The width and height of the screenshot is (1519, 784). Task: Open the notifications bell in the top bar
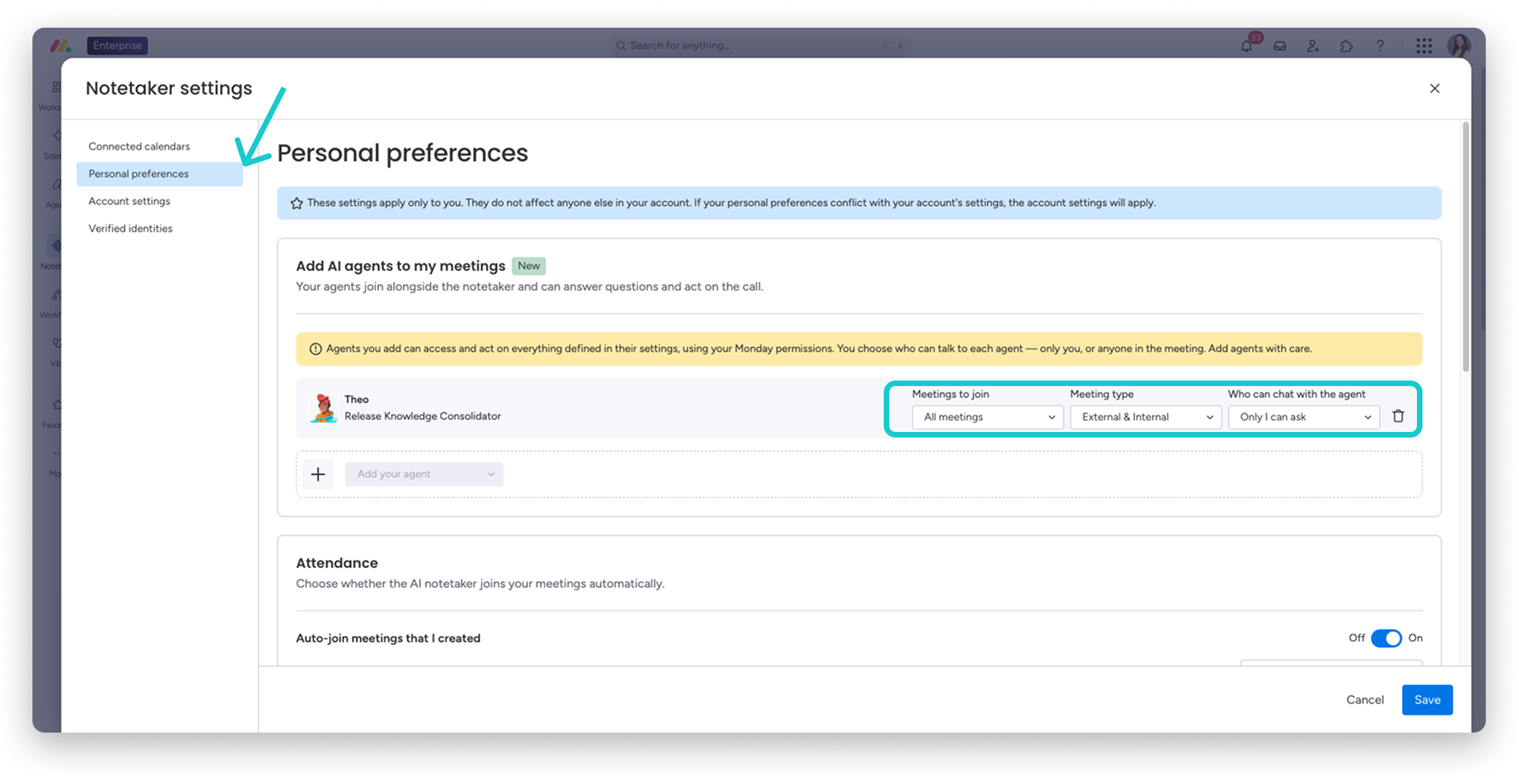pos(1246,46)
